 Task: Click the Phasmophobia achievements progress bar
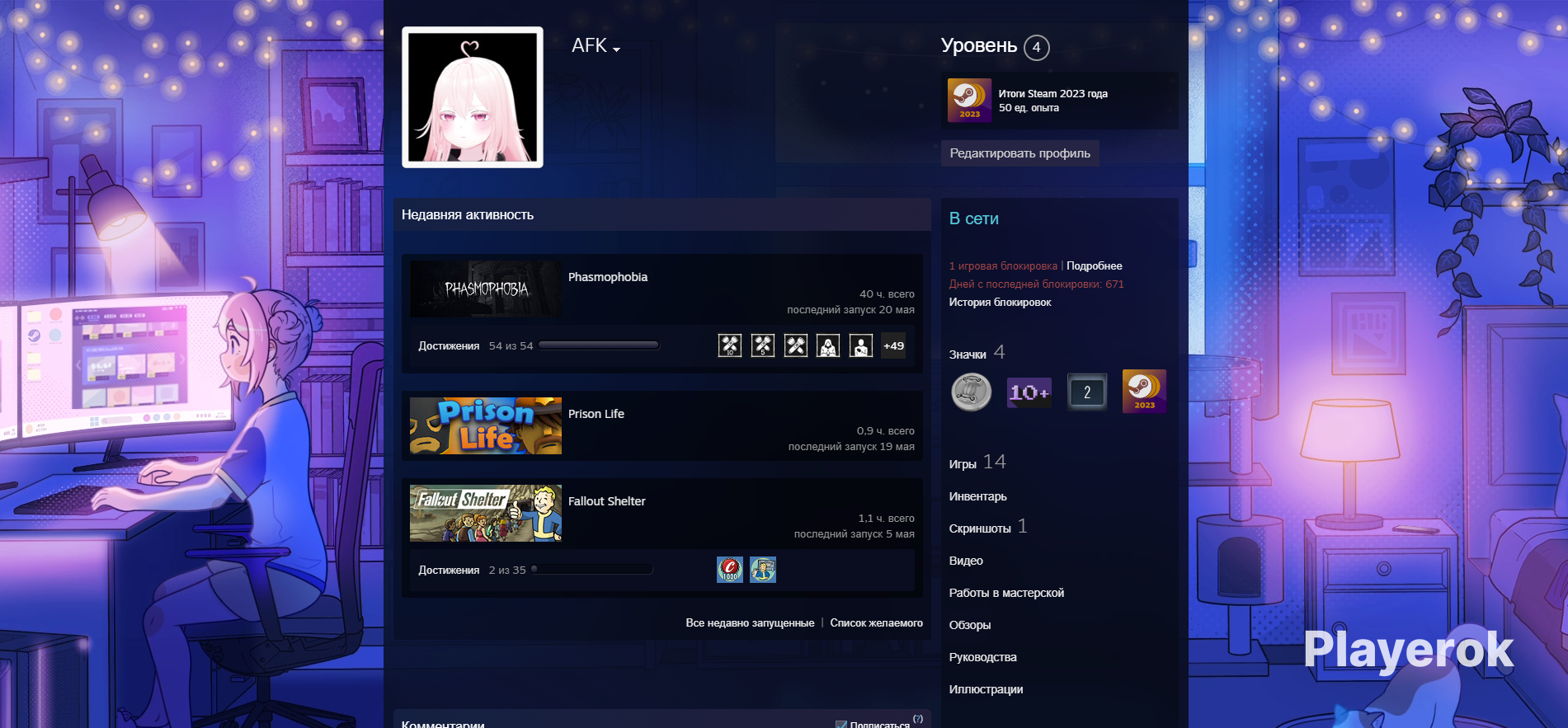click(599, 345)
